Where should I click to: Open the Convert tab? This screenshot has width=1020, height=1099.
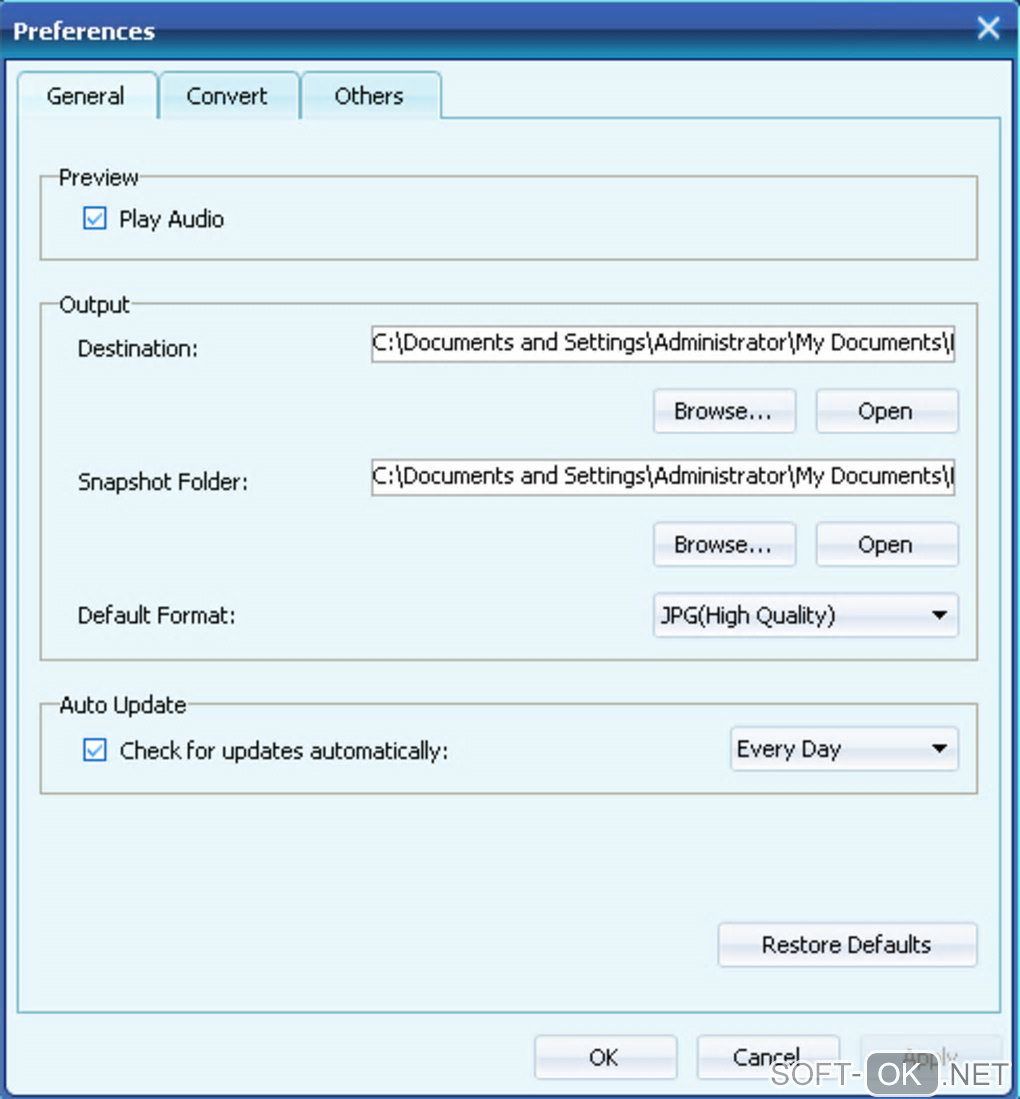tap(227, 97)
